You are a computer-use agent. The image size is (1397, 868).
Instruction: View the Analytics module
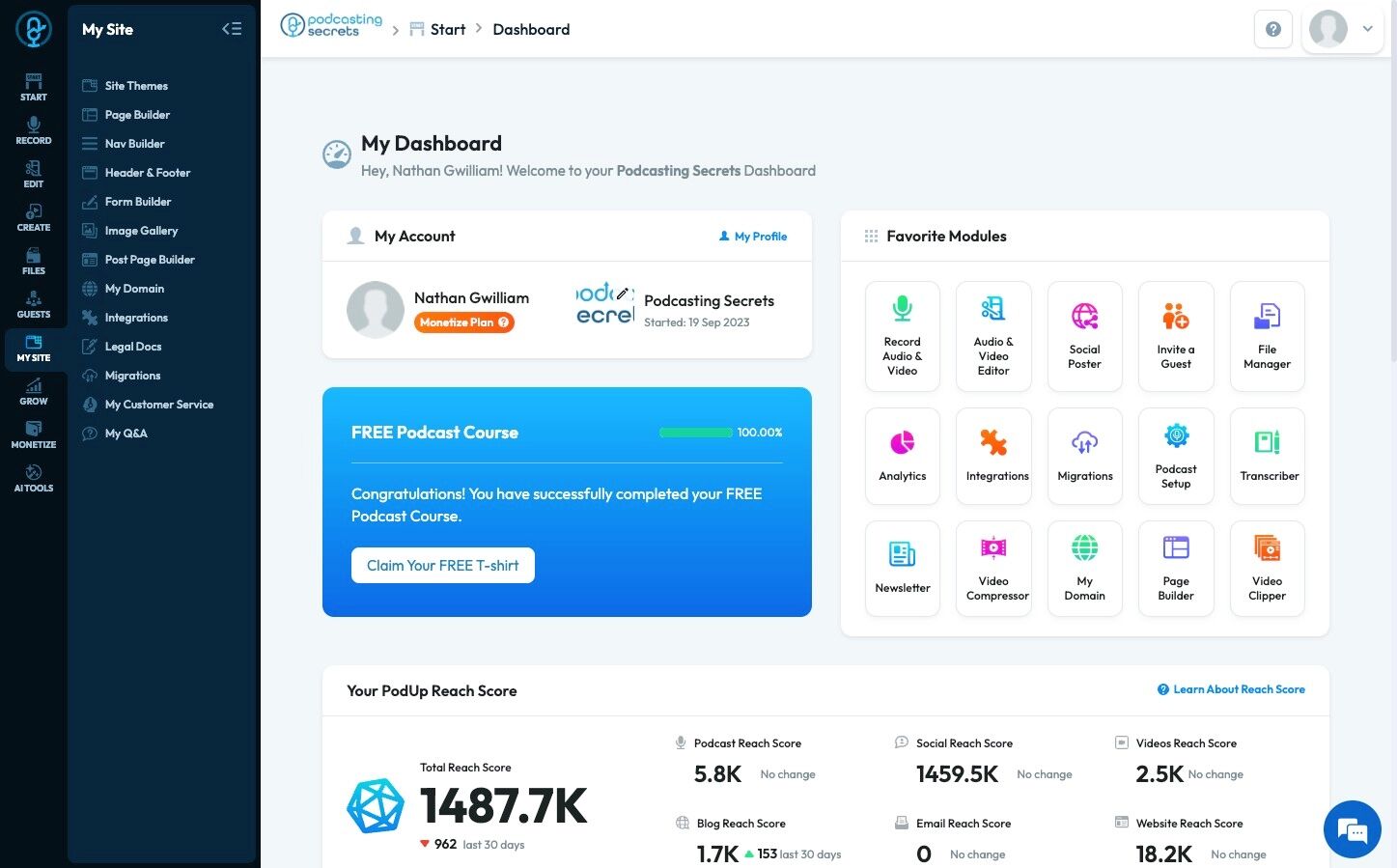[903, 456]
